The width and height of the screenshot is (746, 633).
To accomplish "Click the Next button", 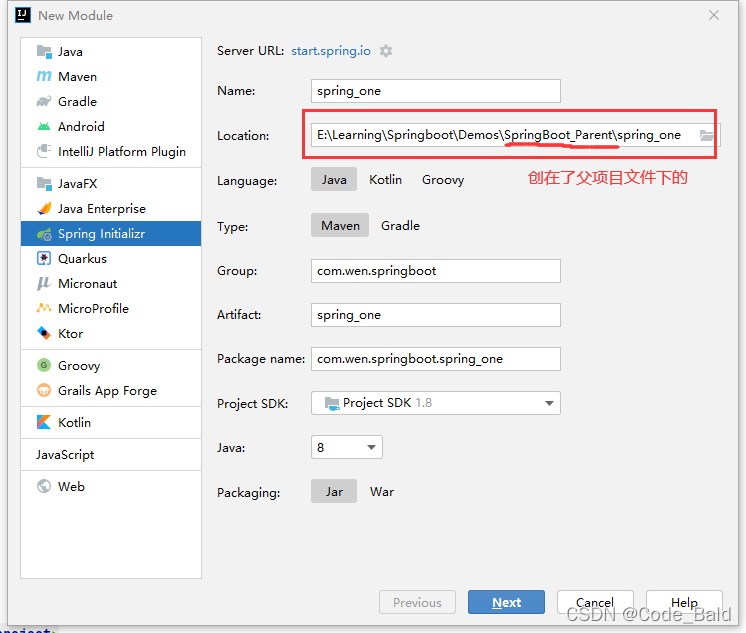I will point(506,602).
